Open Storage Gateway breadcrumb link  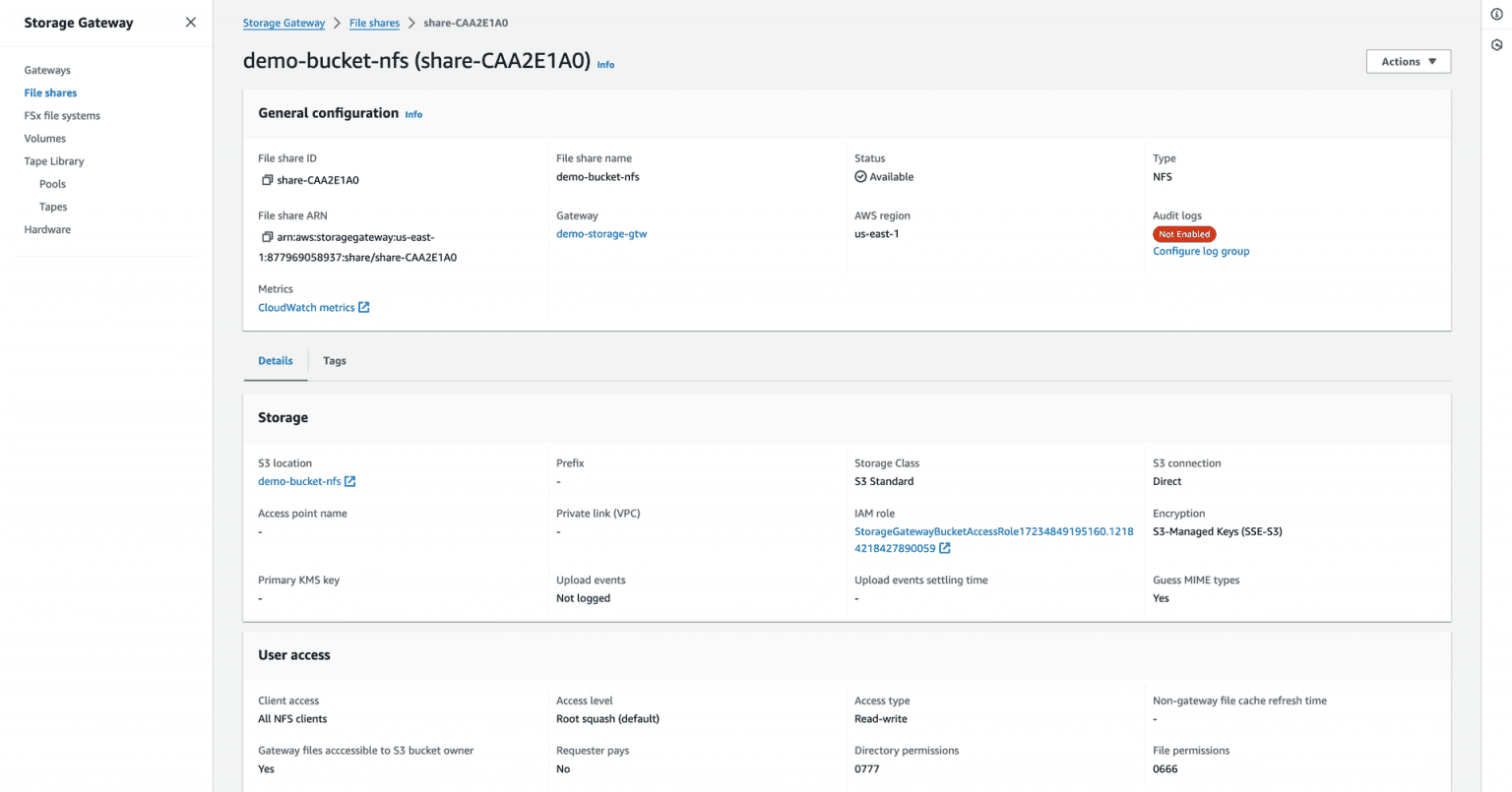click(x=283, y=22)
